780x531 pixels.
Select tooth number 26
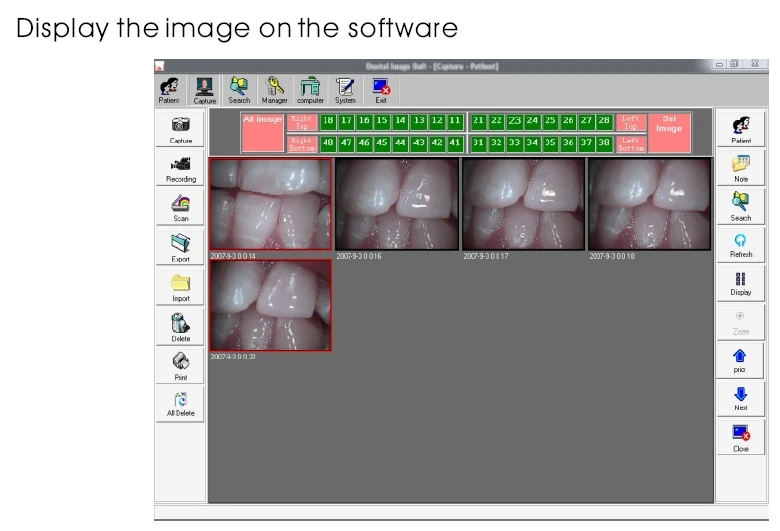click(x=568, y=121)
